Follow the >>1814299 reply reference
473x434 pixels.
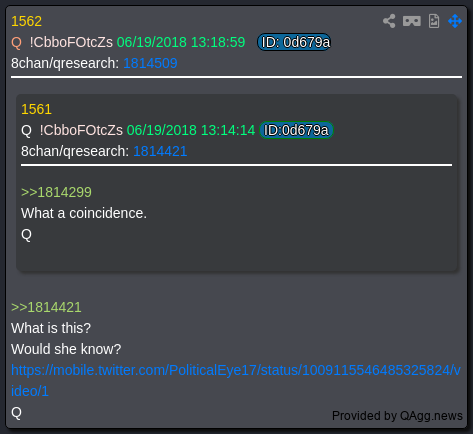pyautogui.click(x=56, y=192)
